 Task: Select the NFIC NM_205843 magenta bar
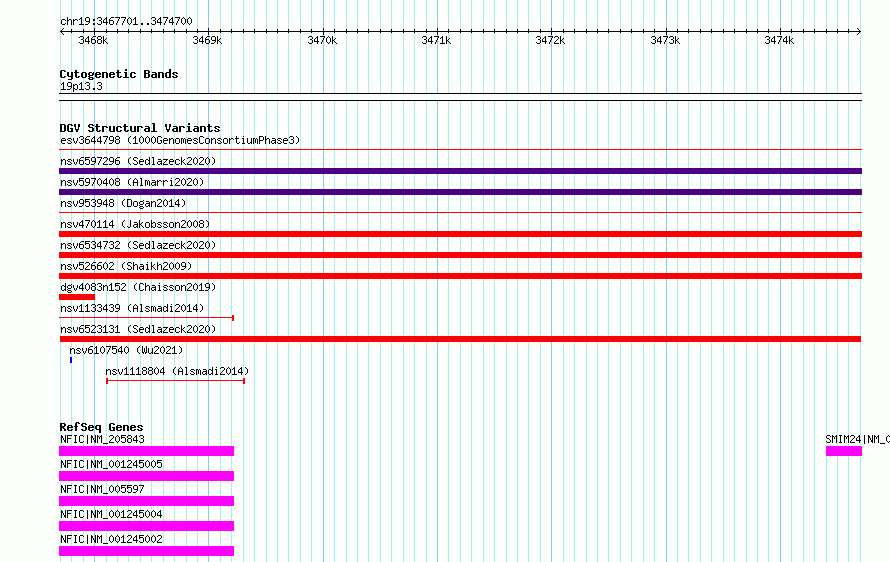[x=146, y=451]
